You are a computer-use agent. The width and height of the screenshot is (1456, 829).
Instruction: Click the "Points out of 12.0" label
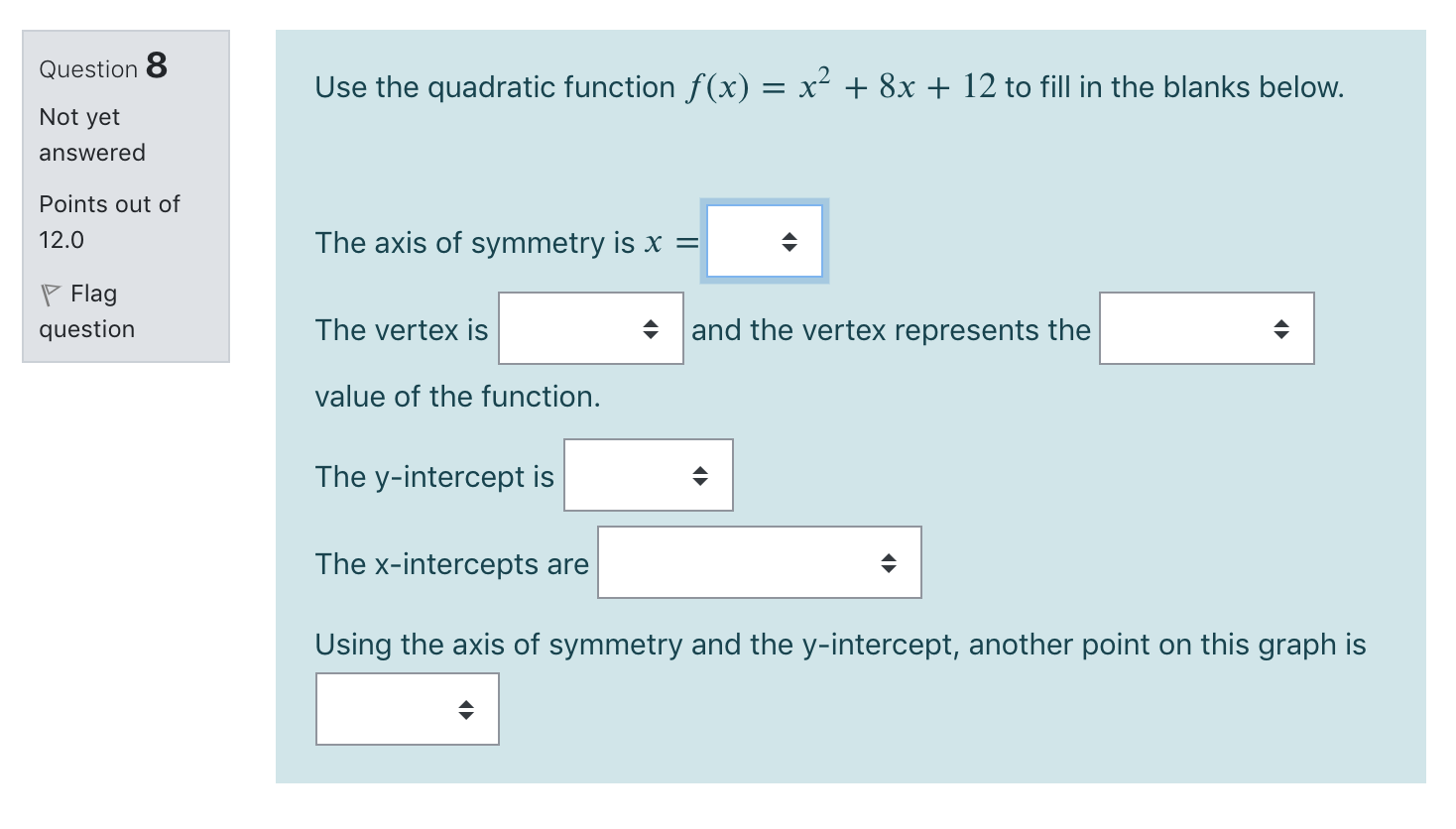point(109,221)
